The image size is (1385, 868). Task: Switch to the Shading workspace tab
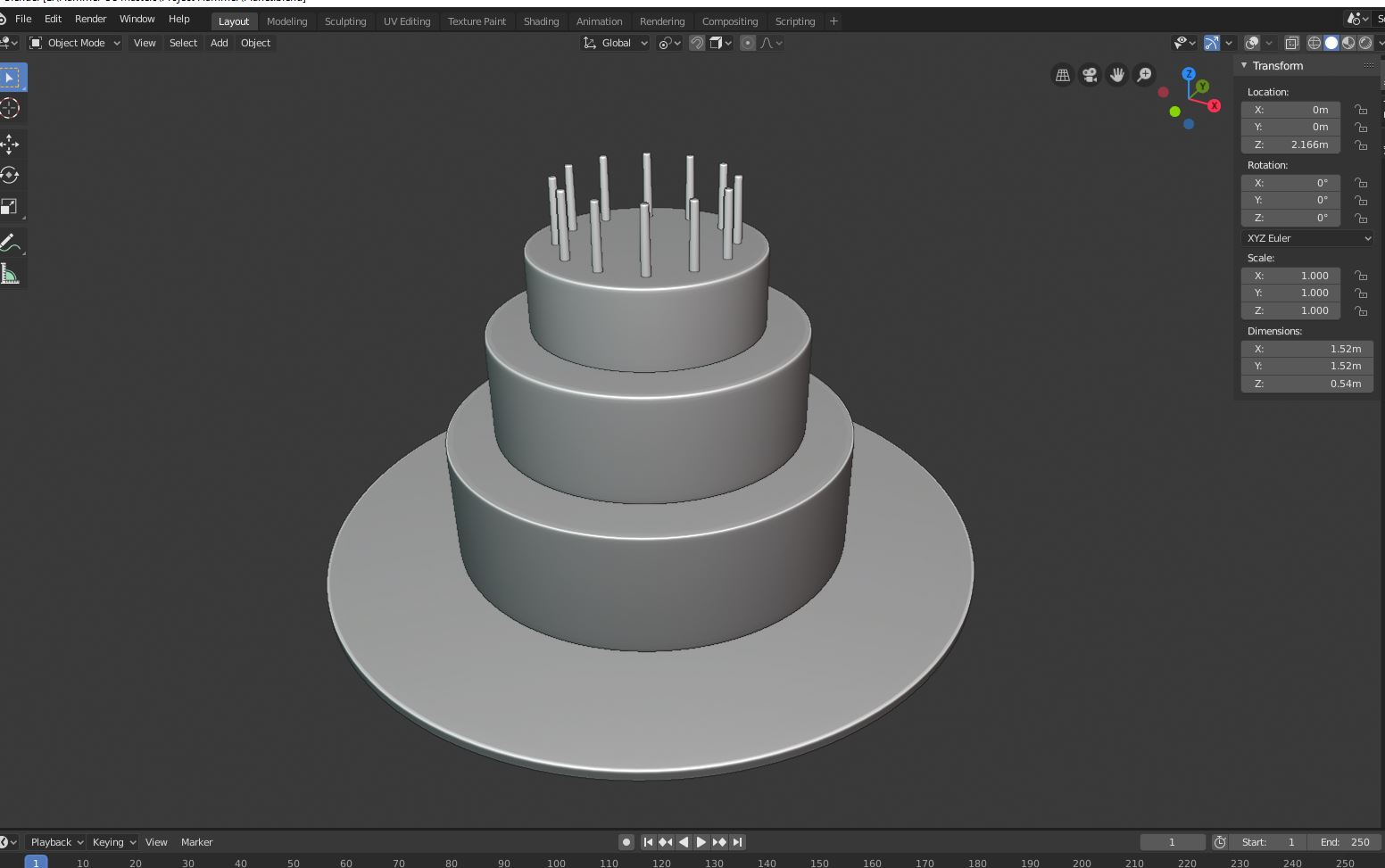click(541, 21)
